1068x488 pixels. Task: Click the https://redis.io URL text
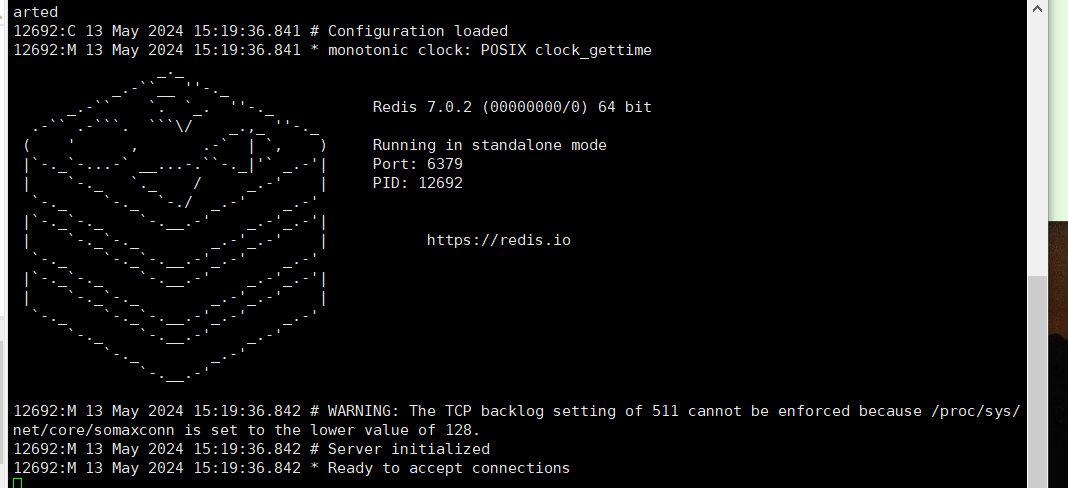[499, 240]
